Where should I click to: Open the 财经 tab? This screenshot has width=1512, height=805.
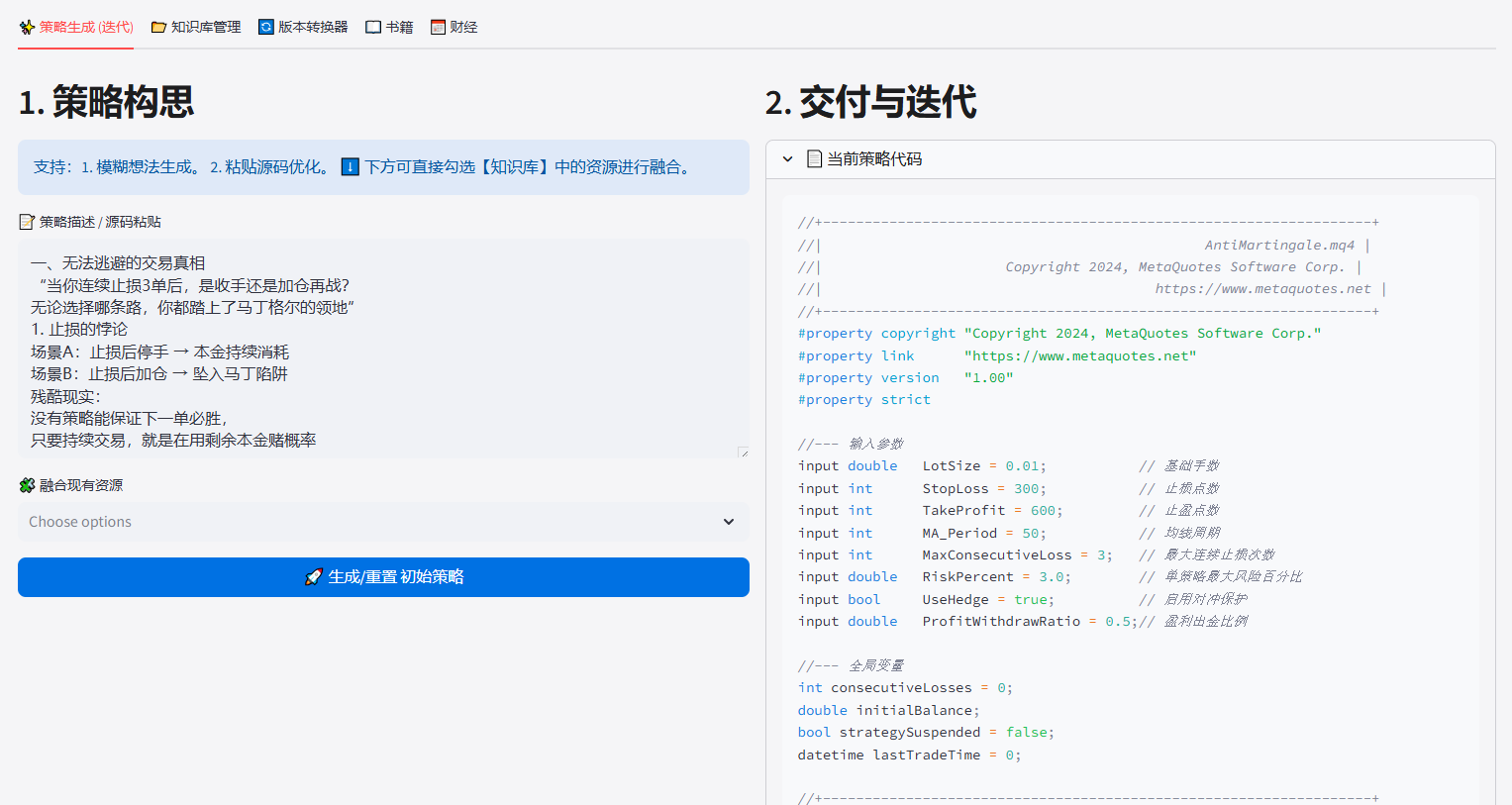pyautogui.click(x=454, y=27)
